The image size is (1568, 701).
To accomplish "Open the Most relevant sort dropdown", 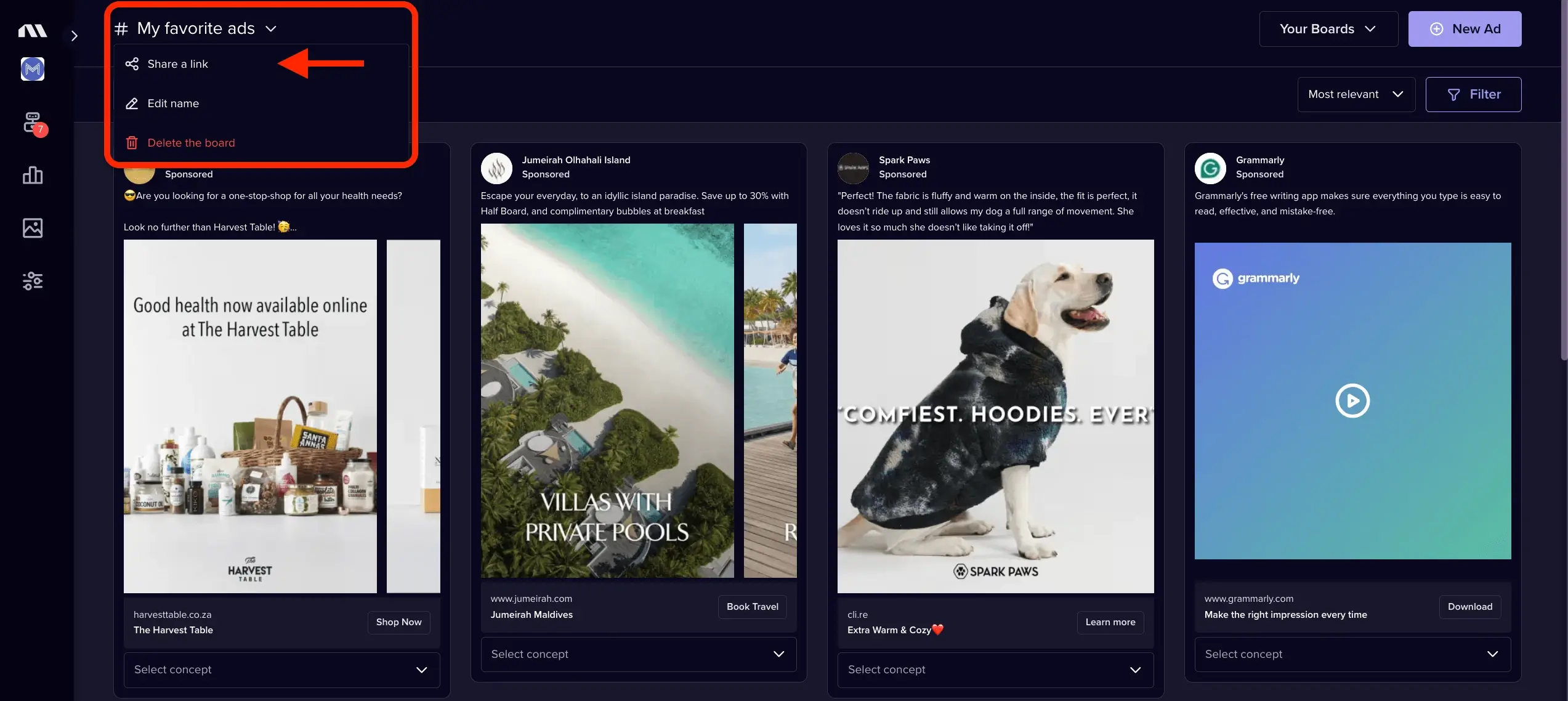I will (x=1356, y=94).
